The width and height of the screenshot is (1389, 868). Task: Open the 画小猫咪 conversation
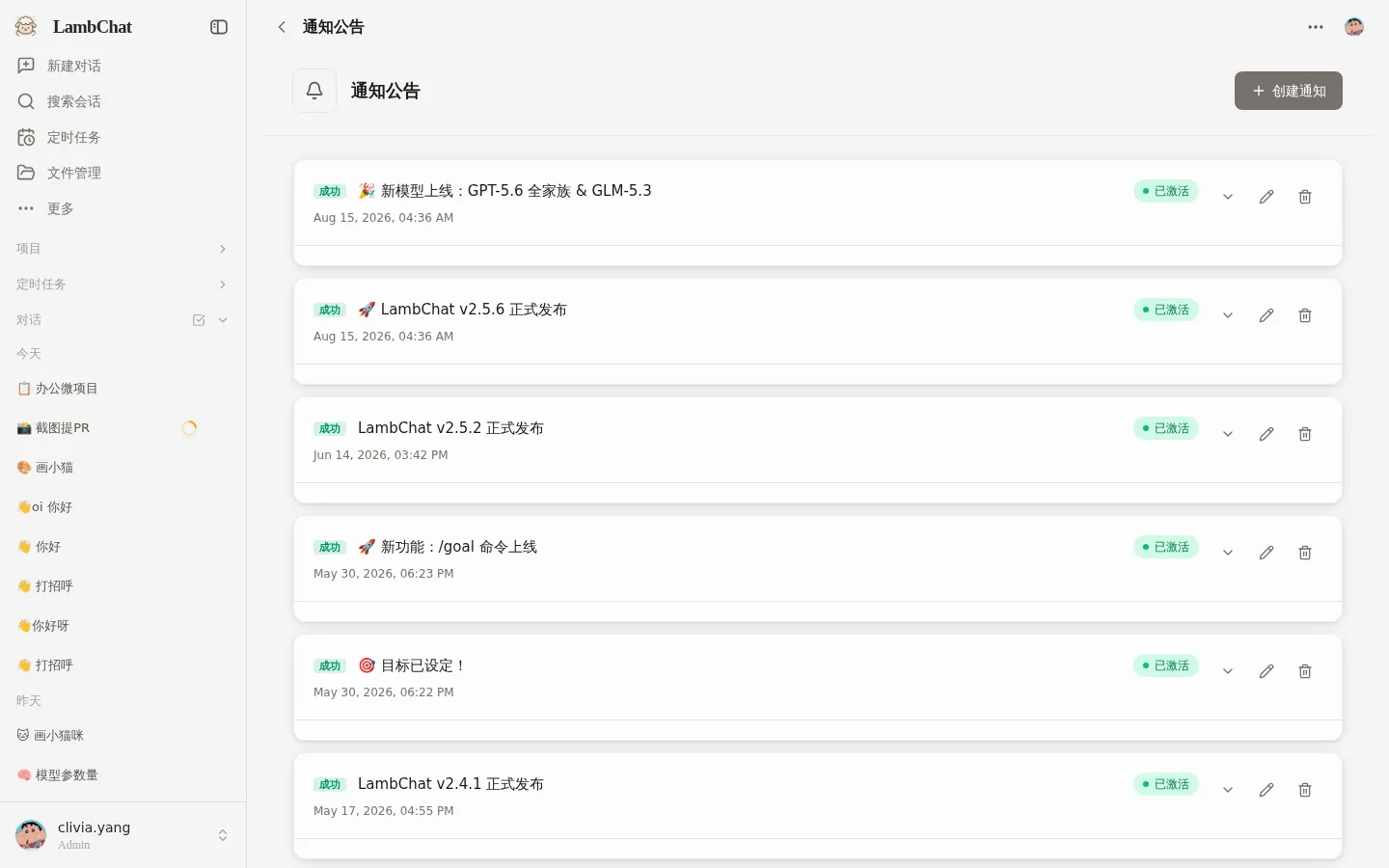(x=123, y=736)
